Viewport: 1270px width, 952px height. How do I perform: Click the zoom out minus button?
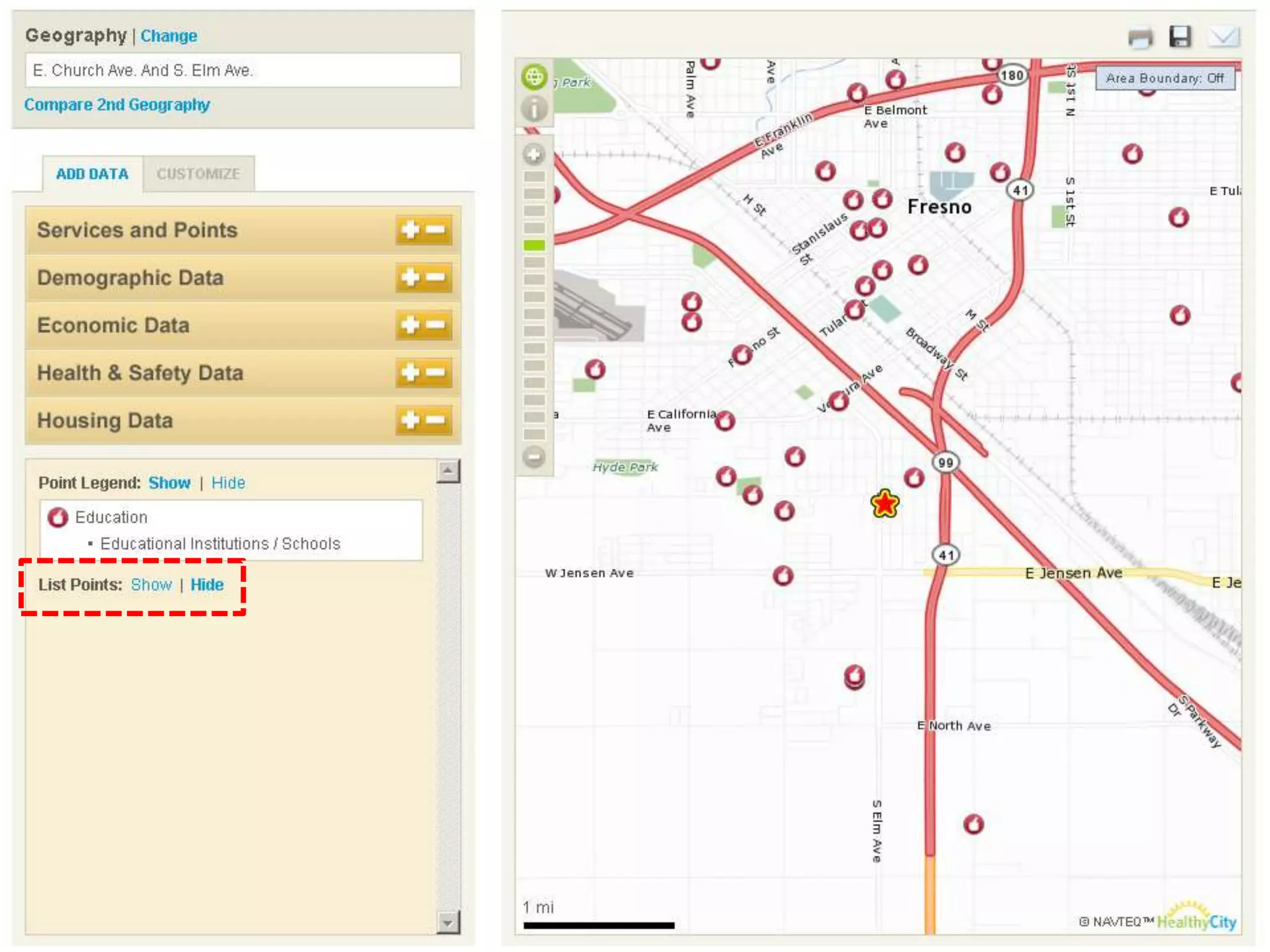click(534, 457)
